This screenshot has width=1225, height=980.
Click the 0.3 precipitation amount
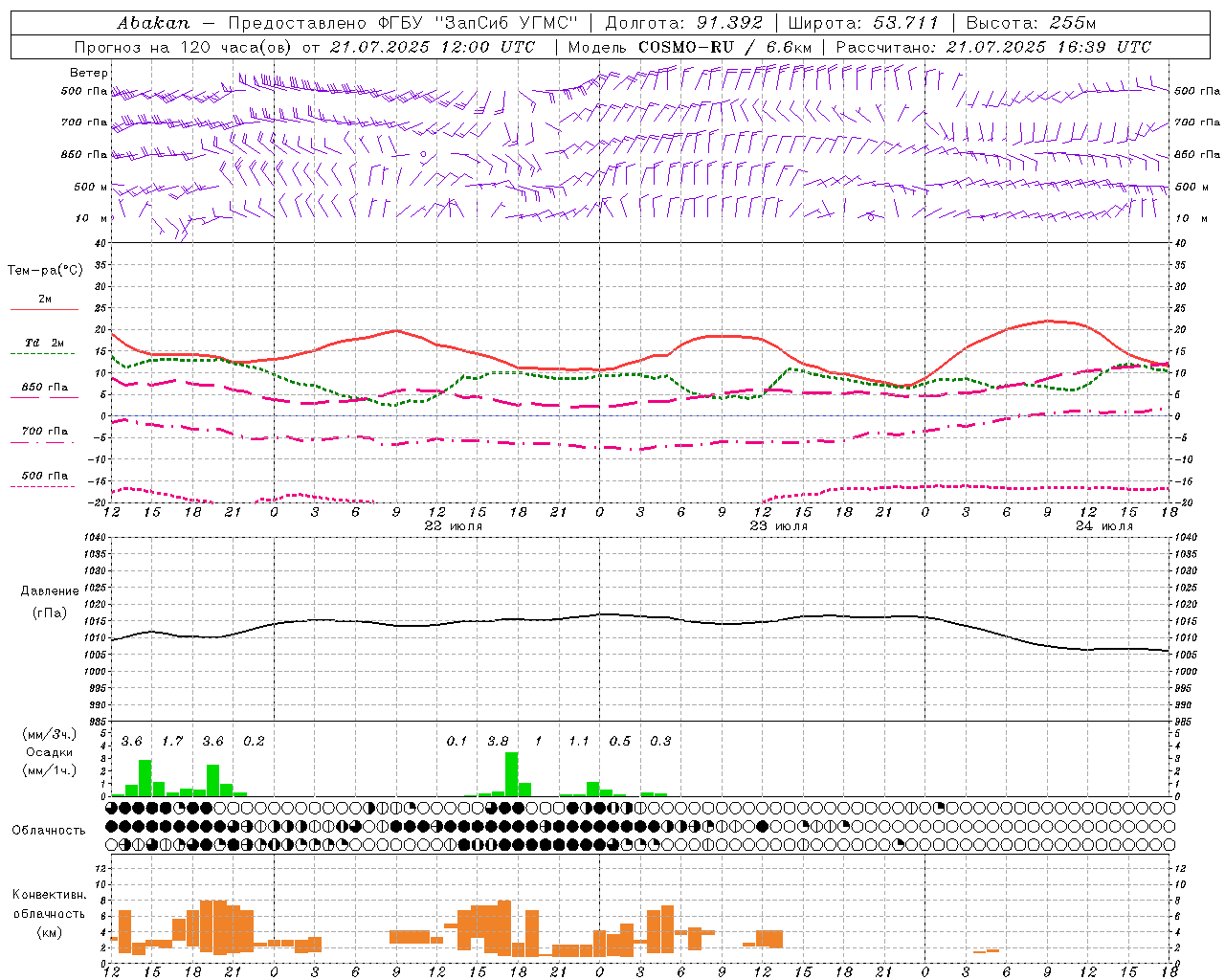[x=660, y=741]
